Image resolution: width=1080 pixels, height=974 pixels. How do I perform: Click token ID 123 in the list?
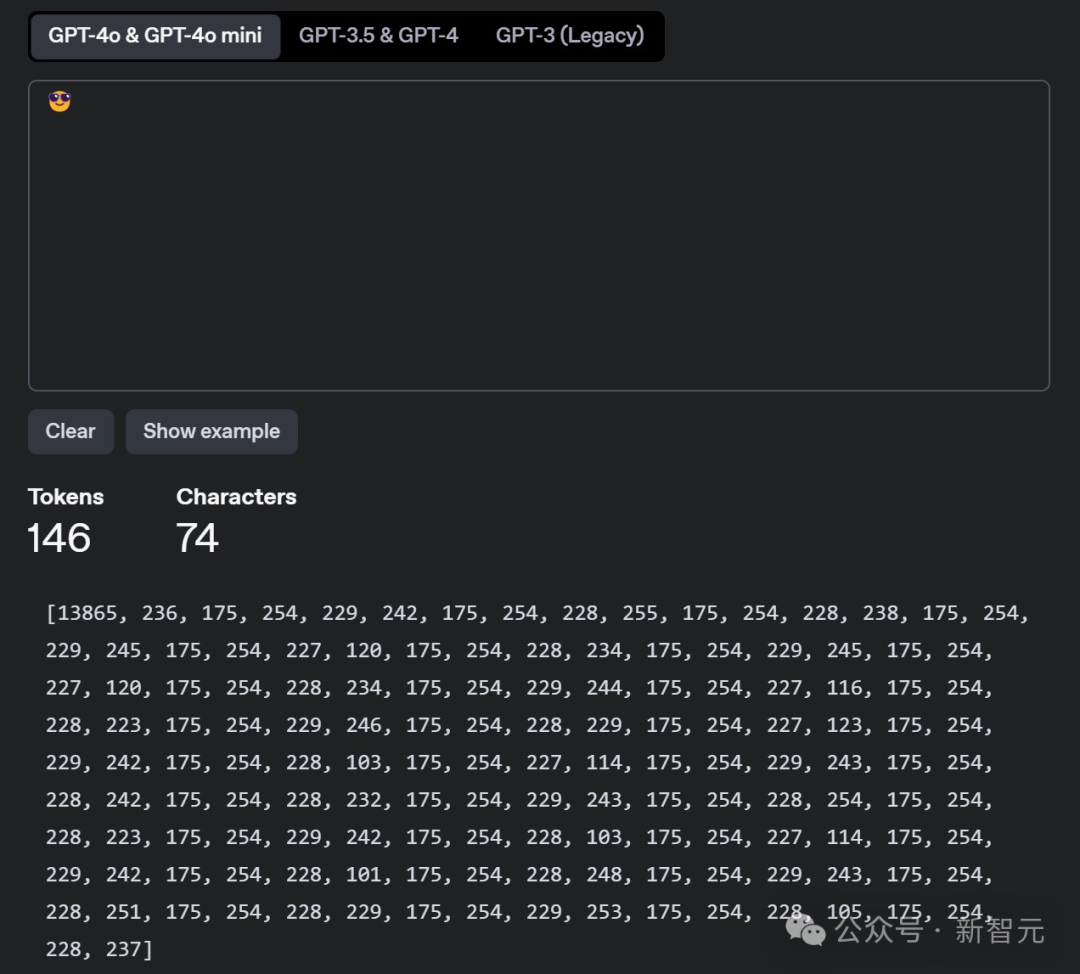[x=844, y=725]
